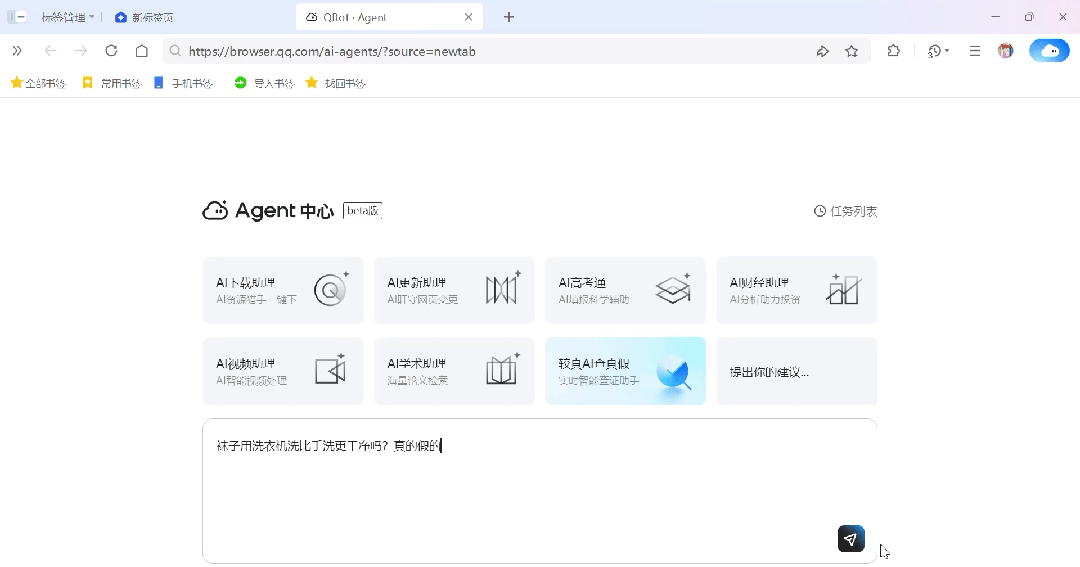The image size is (1080, 567).
Task: Click the blue cloud AI assistant button
Action: 1049,50
